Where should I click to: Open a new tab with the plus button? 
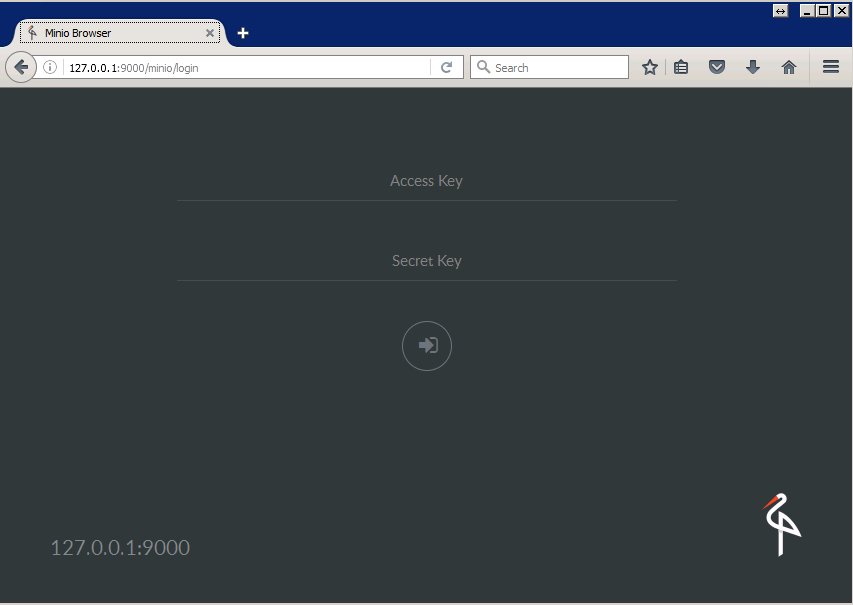[243, 33]
